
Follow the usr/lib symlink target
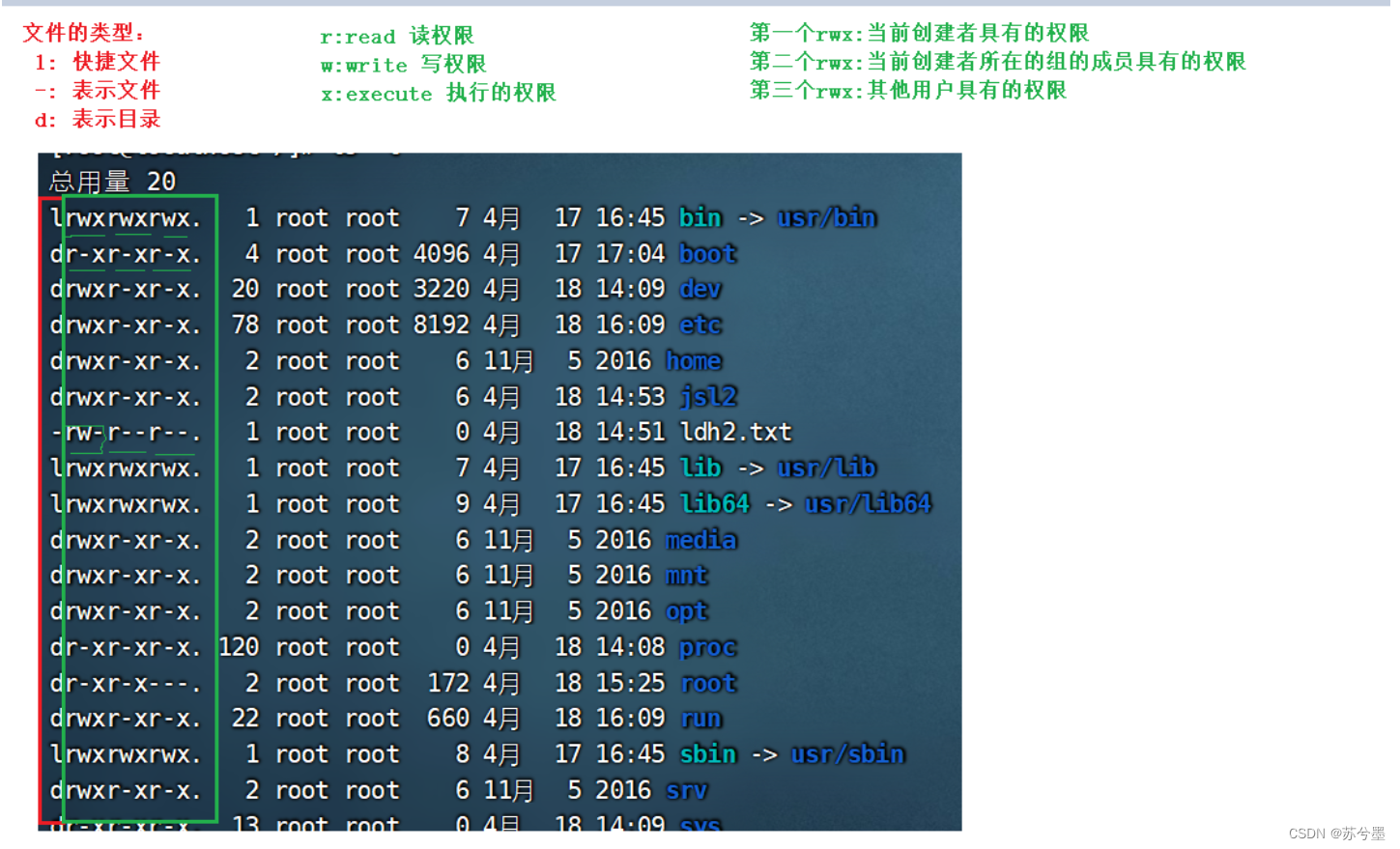[827, 467]
